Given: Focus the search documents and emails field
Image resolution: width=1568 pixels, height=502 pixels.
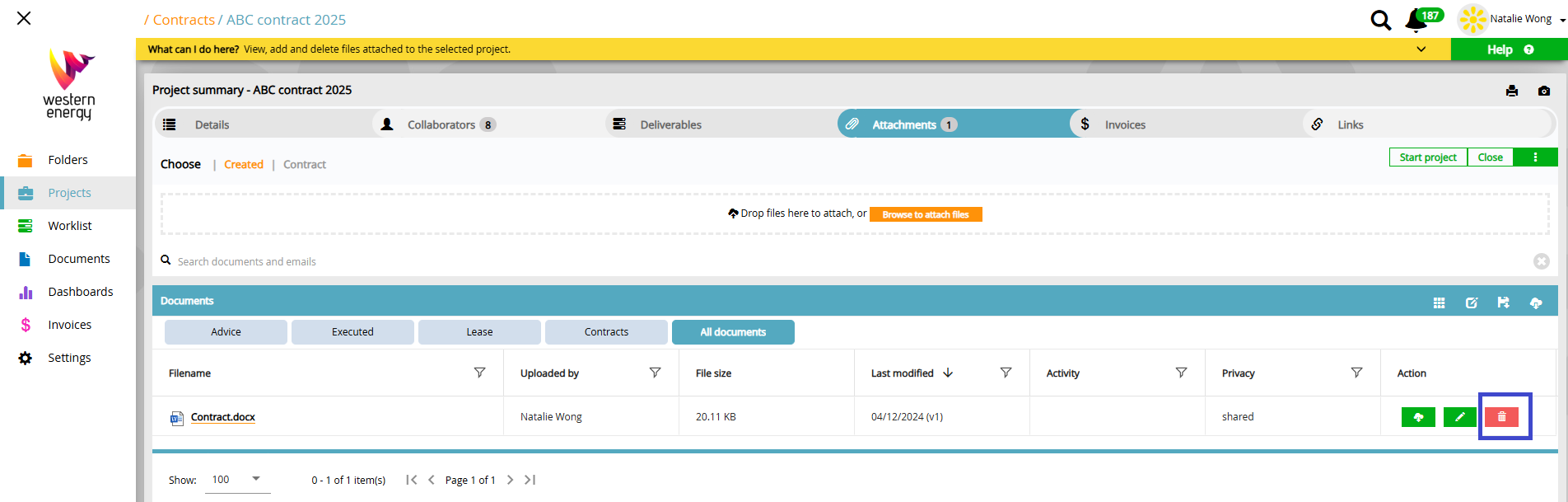Looking at the screenshot, I should coord(848,261).
